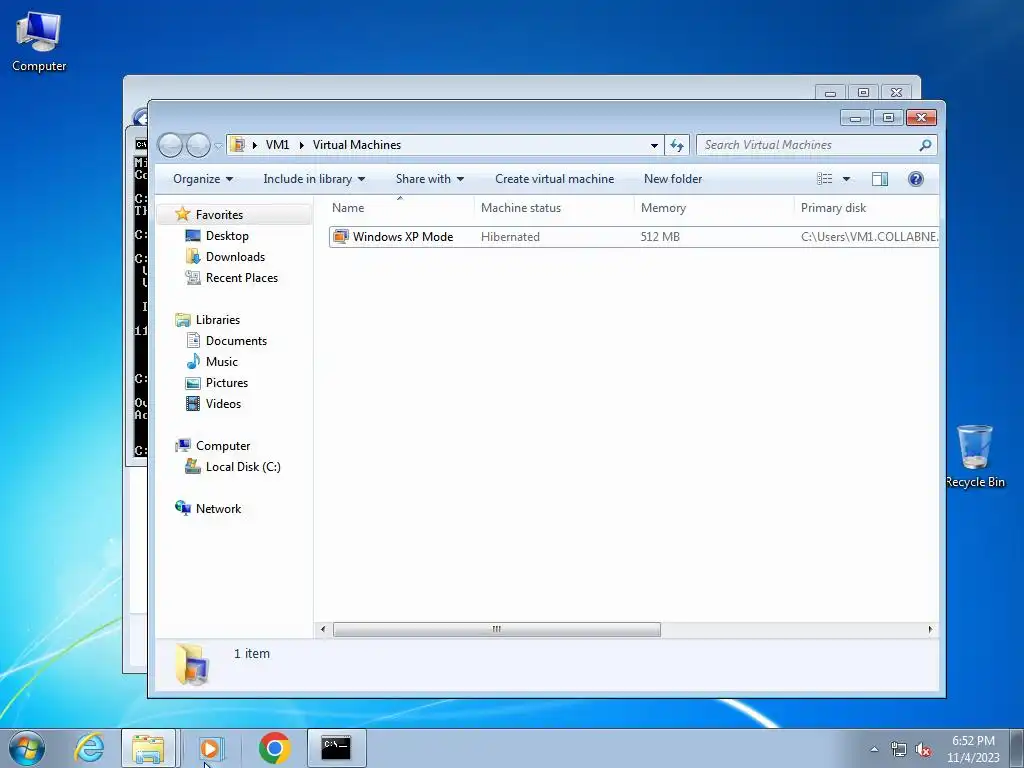Click the folder icon in address bar
This screenshot has width=1024, height=768.
(238, 144)
